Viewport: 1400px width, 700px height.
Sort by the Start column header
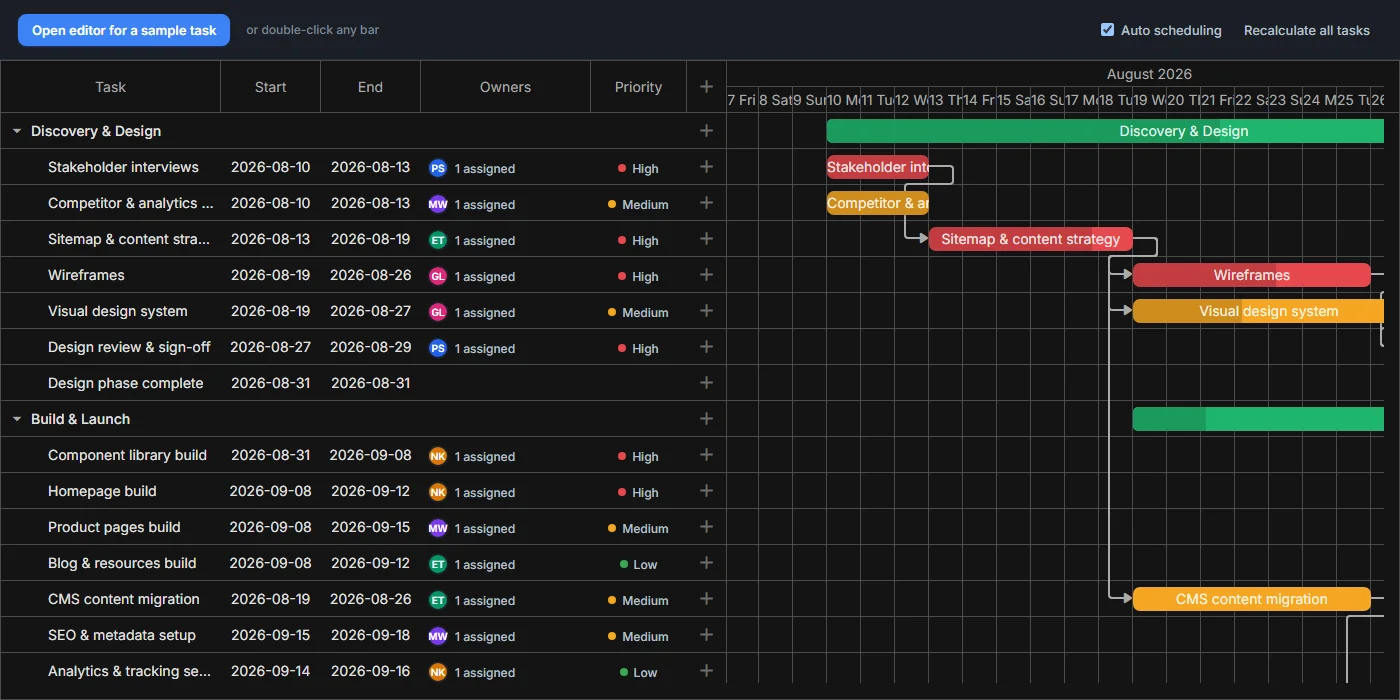pos(270,87)
